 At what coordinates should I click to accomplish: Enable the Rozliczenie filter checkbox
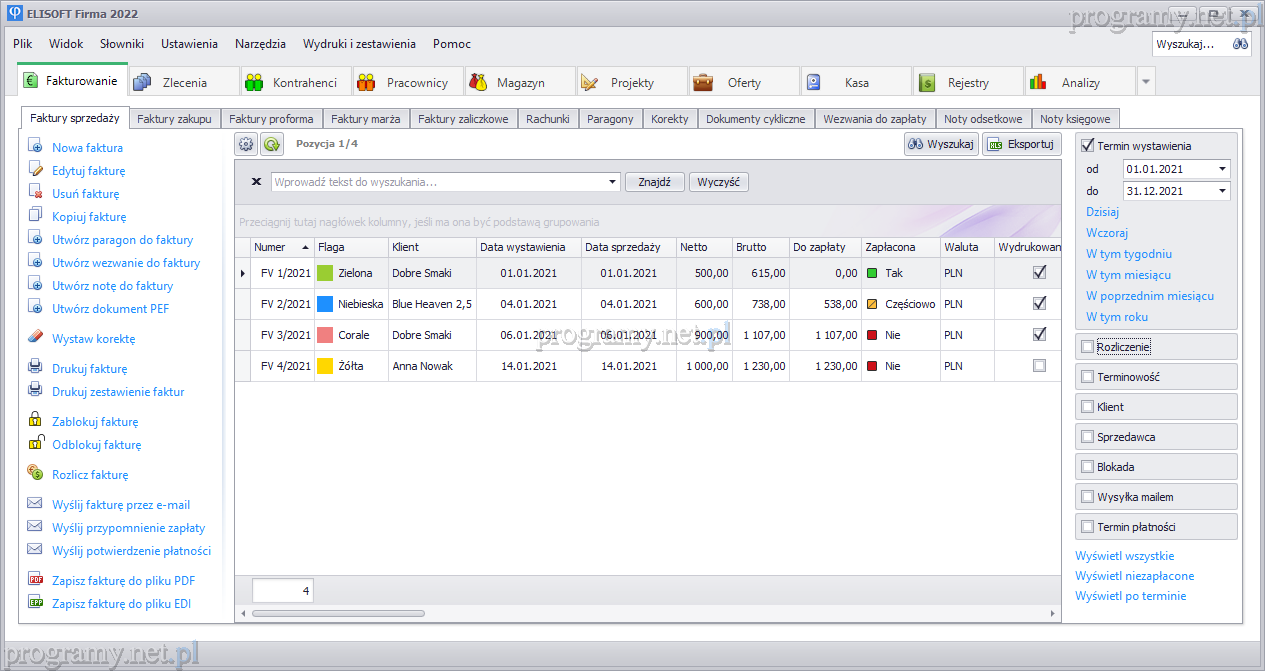click(1087, 347)
